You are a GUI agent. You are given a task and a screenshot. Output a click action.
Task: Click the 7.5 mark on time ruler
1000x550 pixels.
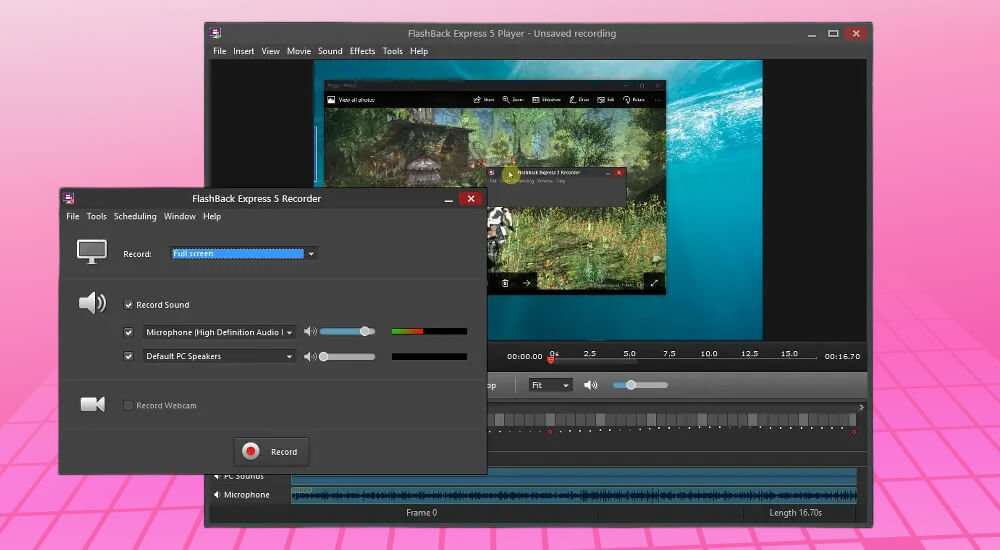tap(669, 353)
